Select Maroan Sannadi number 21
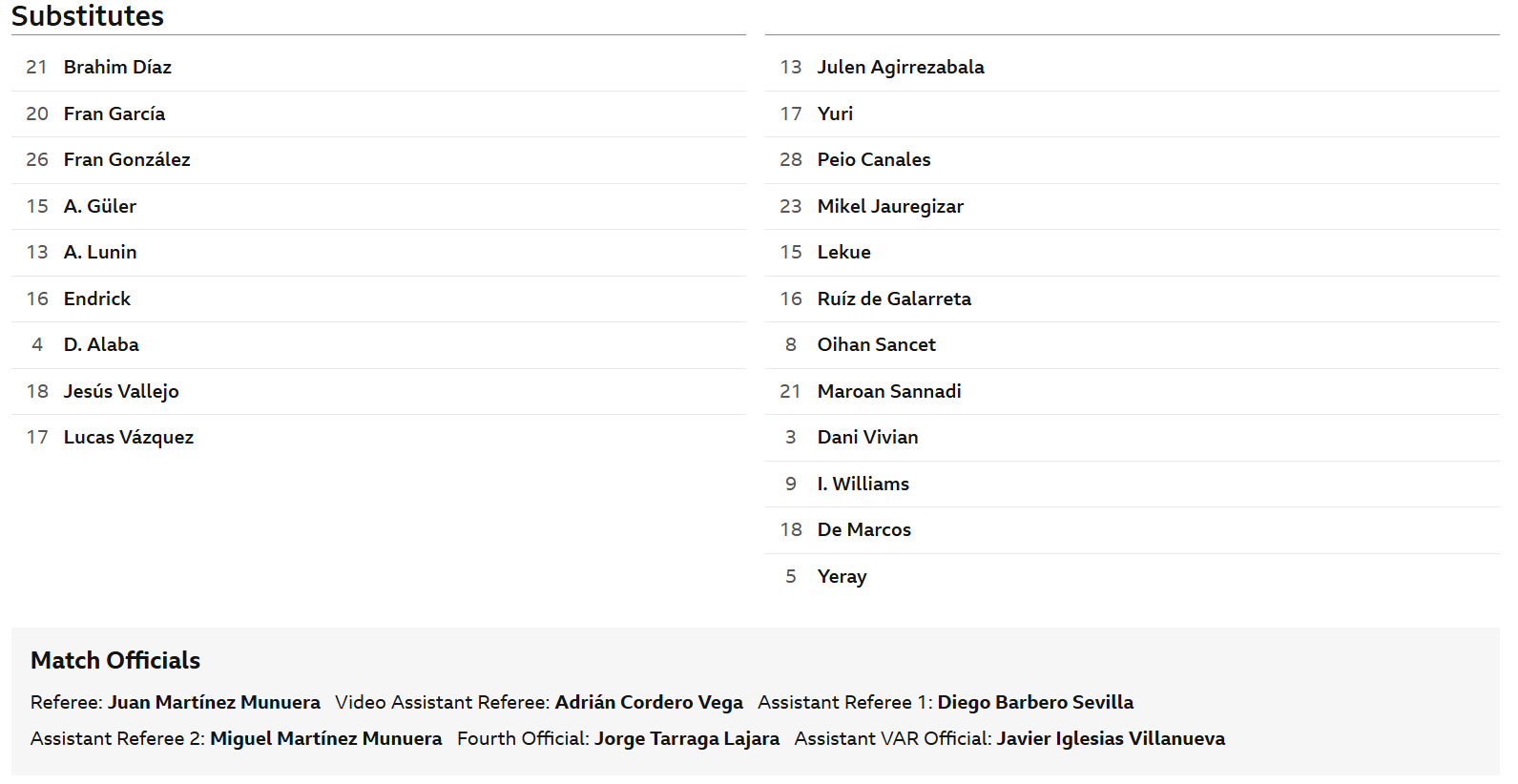1518x784 pixels. tap(1132, 392)
